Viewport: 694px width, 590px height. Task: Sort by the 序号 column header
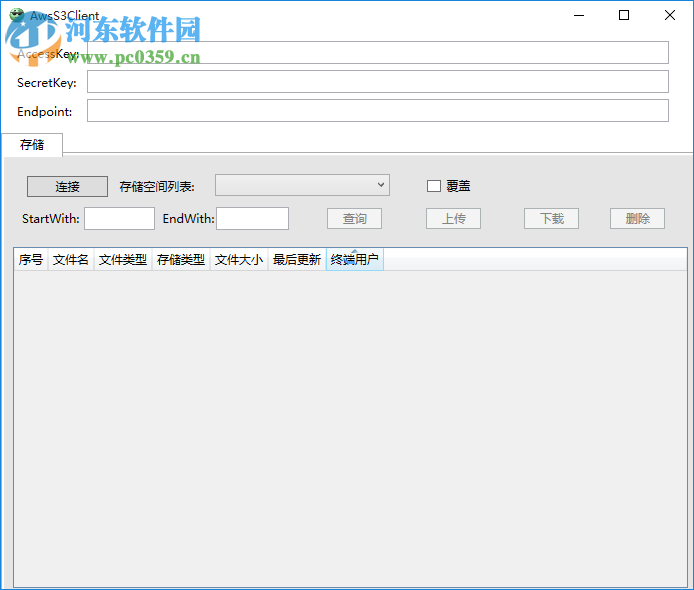[x=31, y=259]
